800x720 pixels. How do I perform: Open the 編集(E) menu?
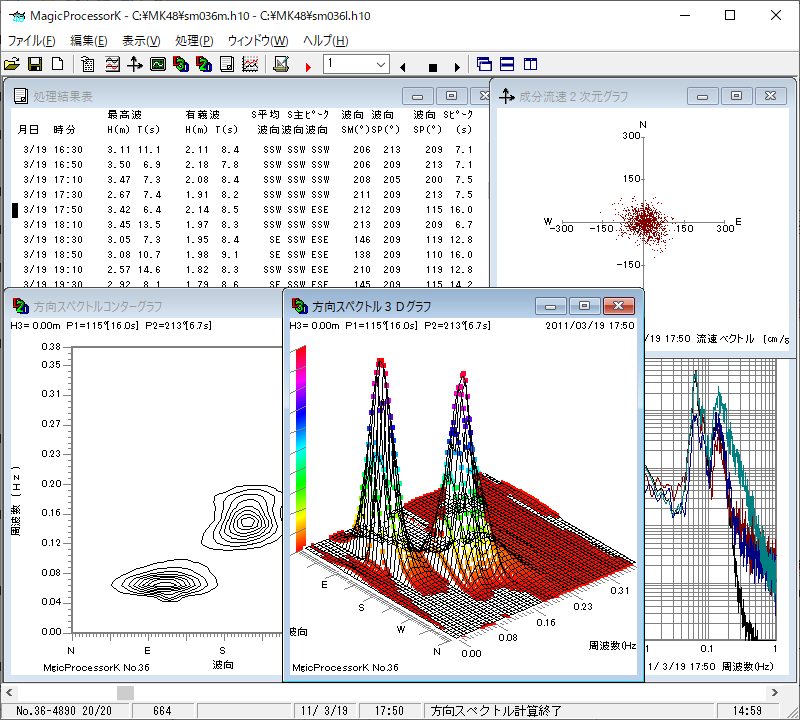89,41
